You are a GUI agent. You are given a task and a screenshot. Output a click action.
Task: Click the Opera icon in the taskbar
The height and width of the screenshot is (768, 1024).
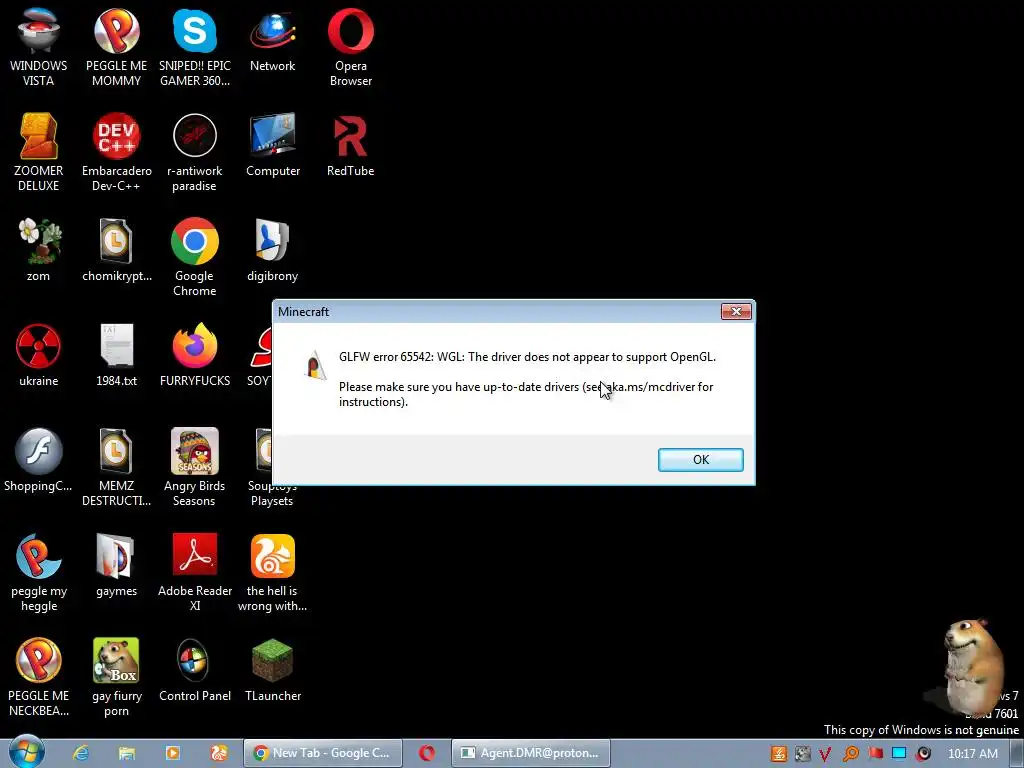426,753
